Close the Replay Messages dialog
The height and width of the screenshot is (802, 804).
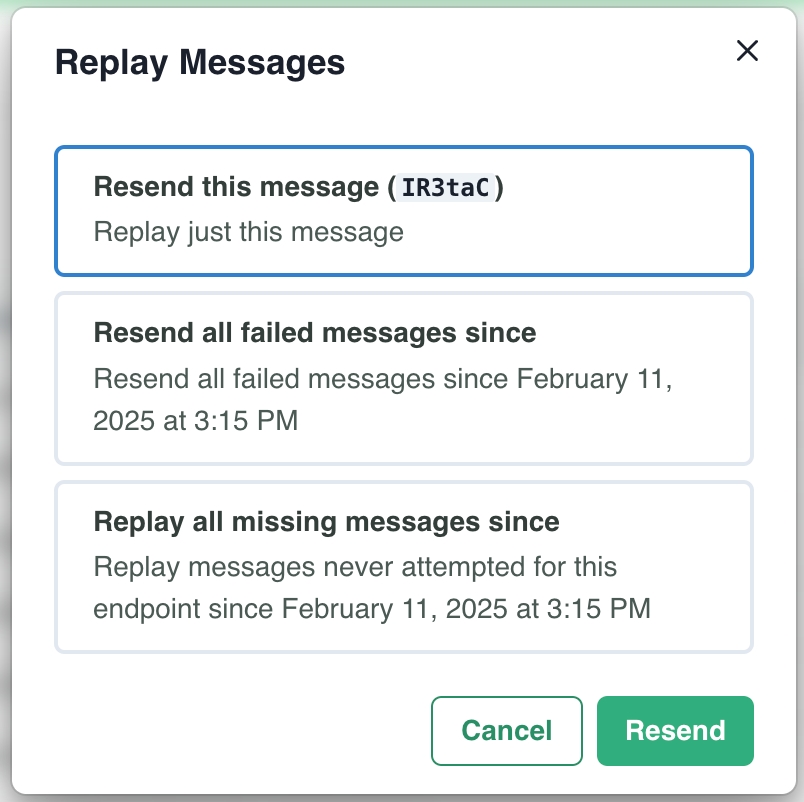point(747,51)
